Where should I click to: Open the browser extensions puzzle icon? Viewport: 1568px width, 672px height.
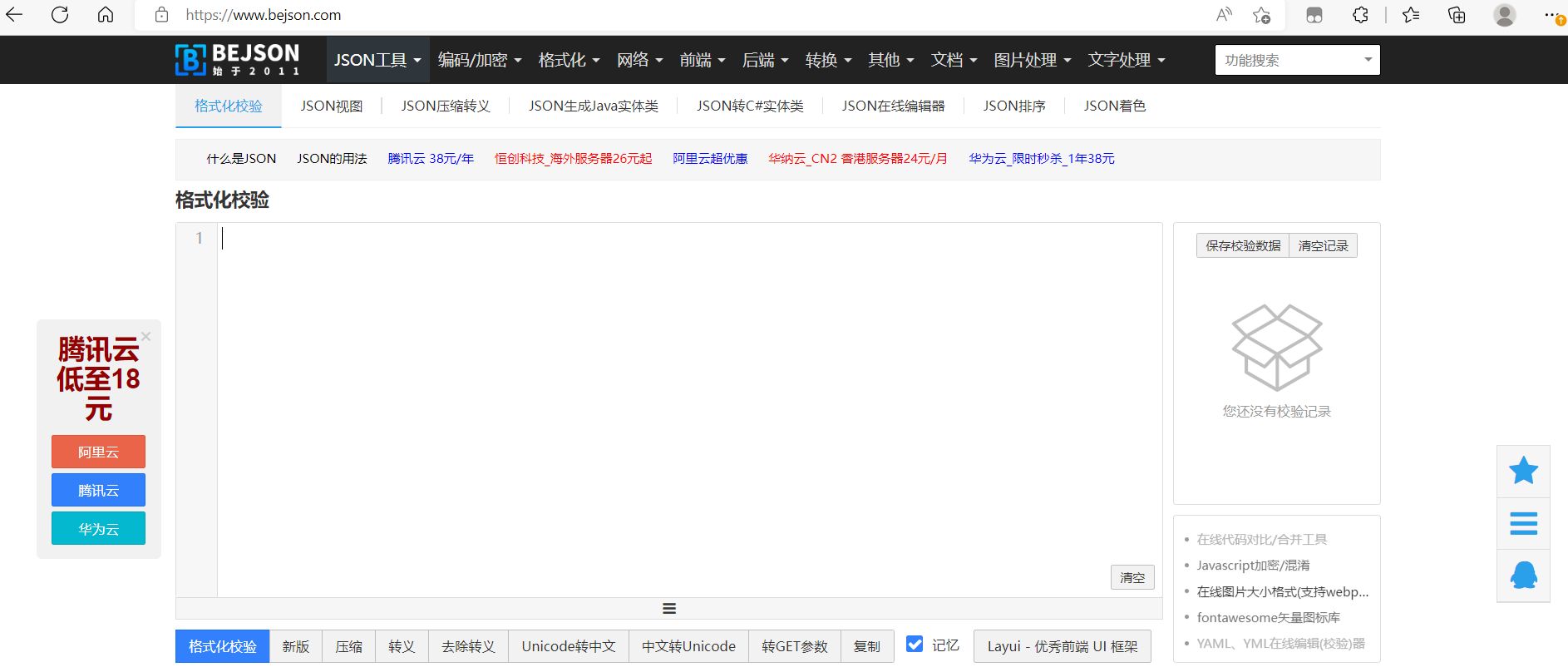point(1360,14)
